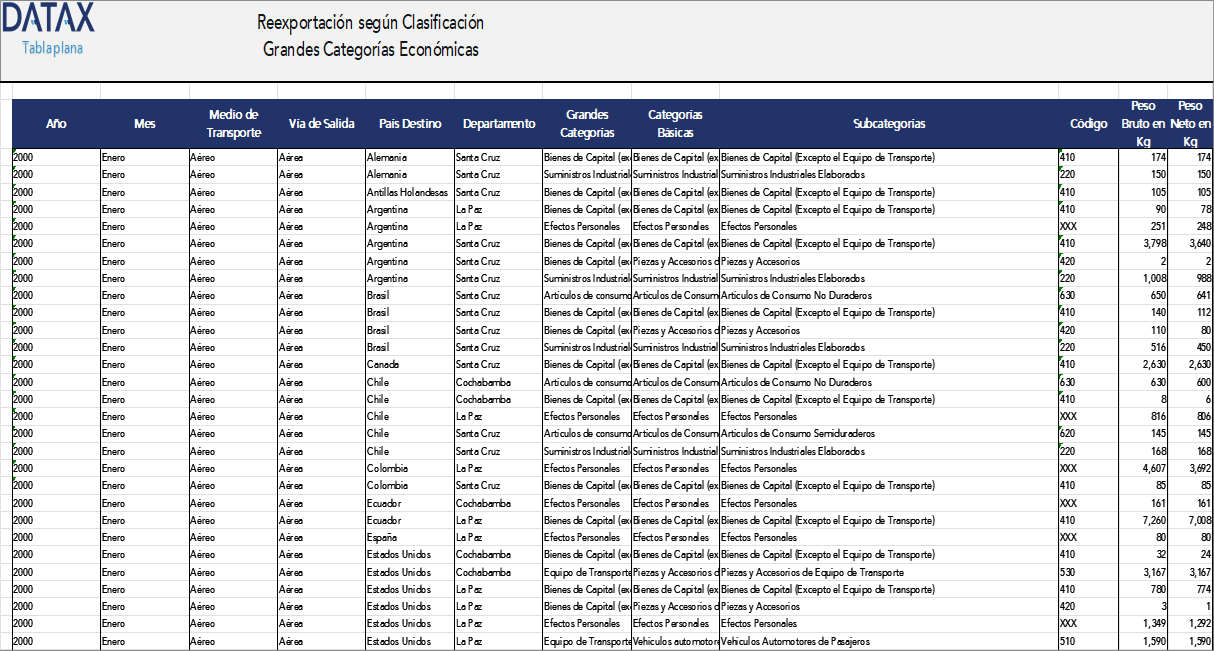Screen dimensions: 1214x651
Task: Click the Vía de Salida header
Action: click(320, 124)
